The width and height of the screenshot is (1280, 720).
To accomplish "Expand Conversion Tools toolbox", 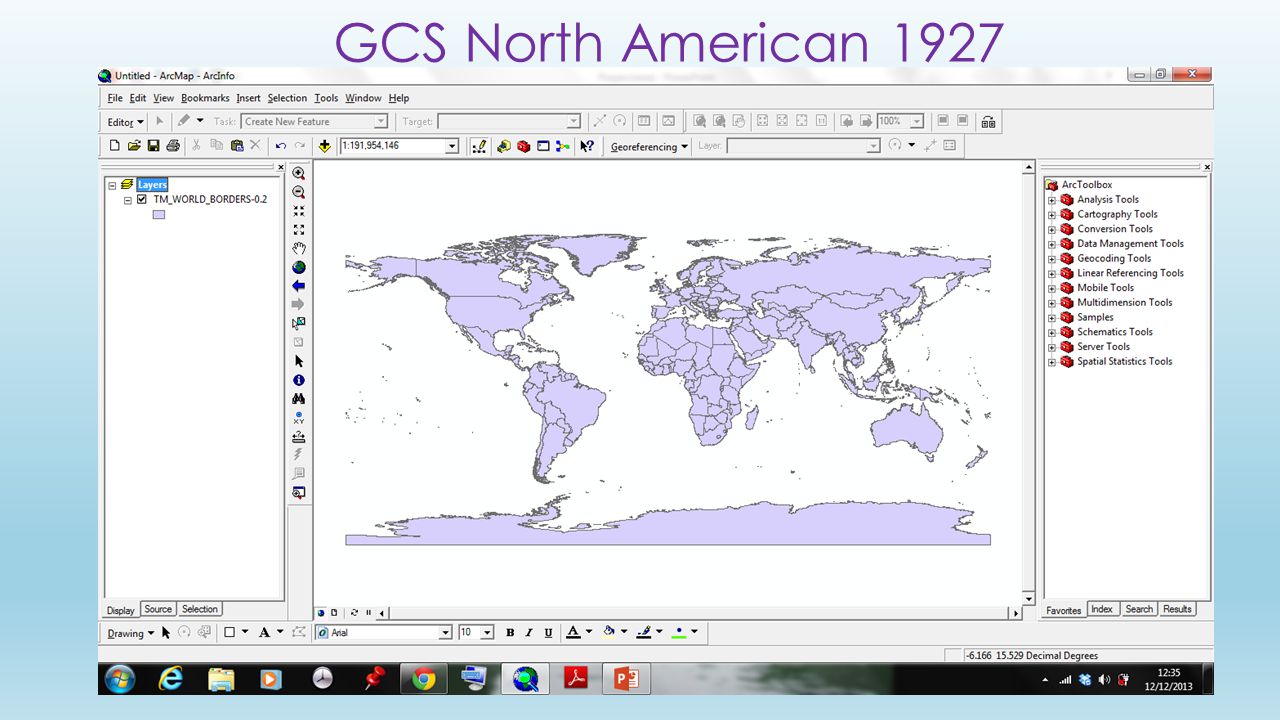I will pyautogui.click(x=1052, y=229).
